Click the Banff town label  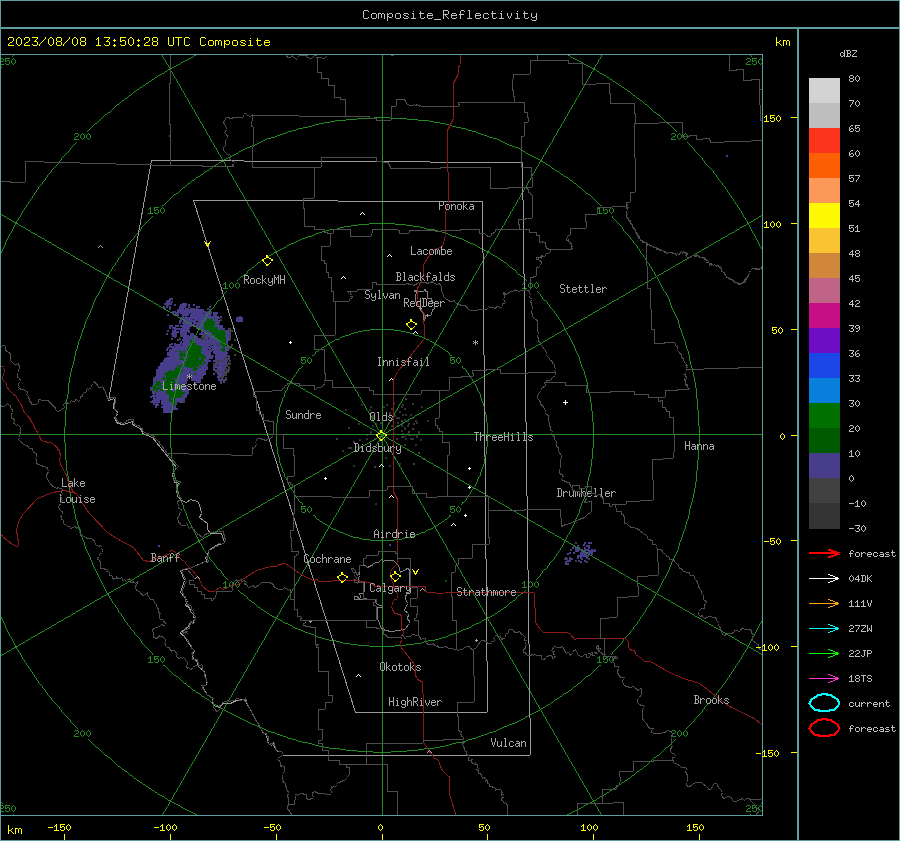click(x=165, y=557)
